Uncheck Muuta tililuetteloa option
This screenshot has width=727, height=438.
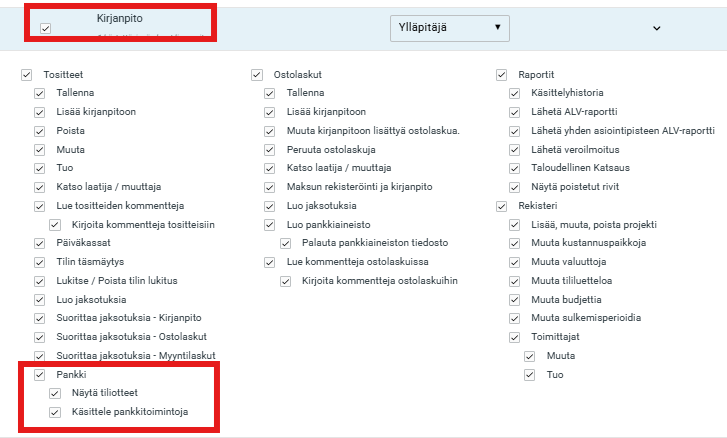tap(516, 281)
